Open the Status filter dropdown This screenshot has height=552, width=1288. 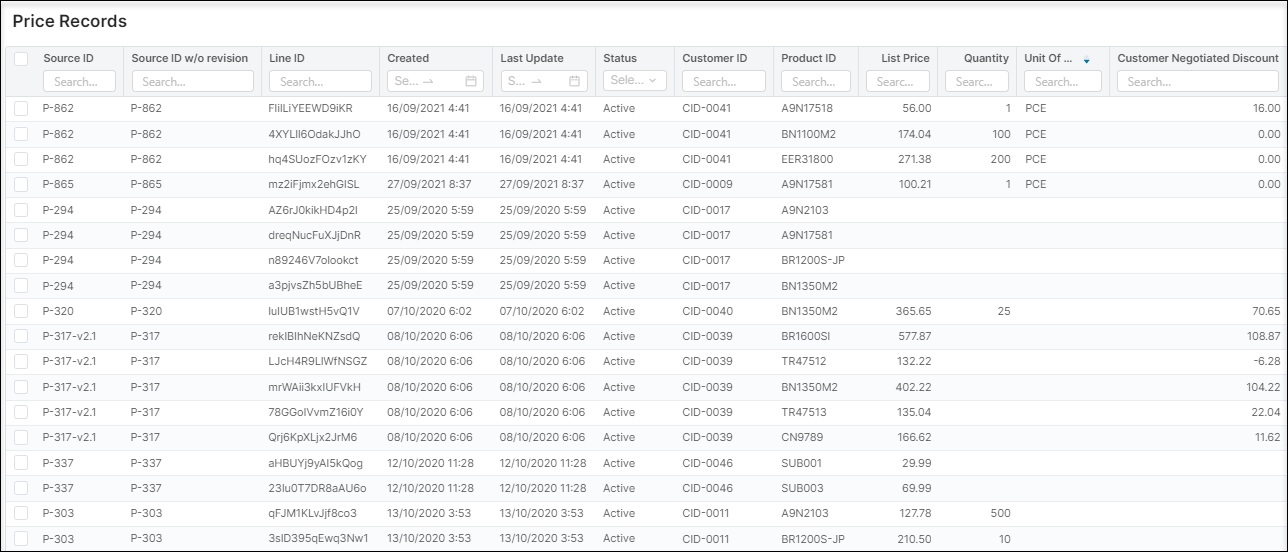pyautogui.click(x=635, y=81)
